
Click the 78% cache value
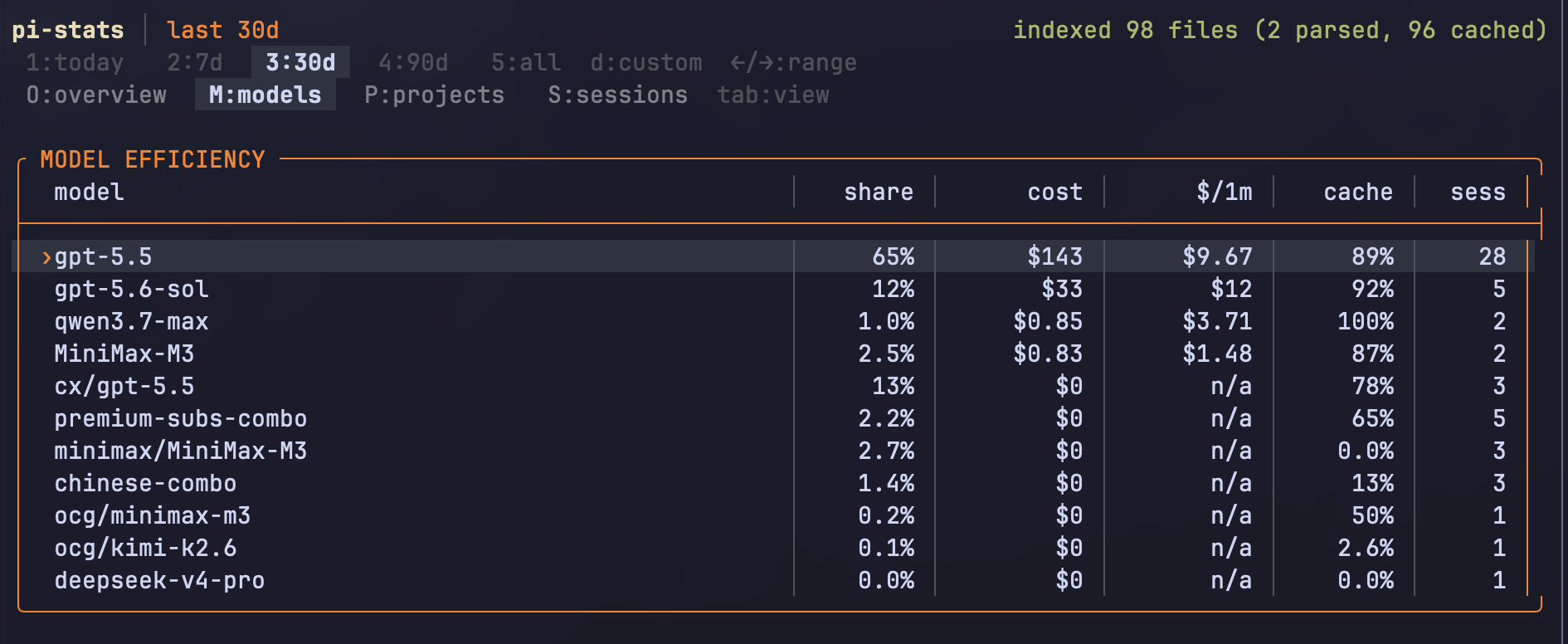click(x=1372, y=386)
